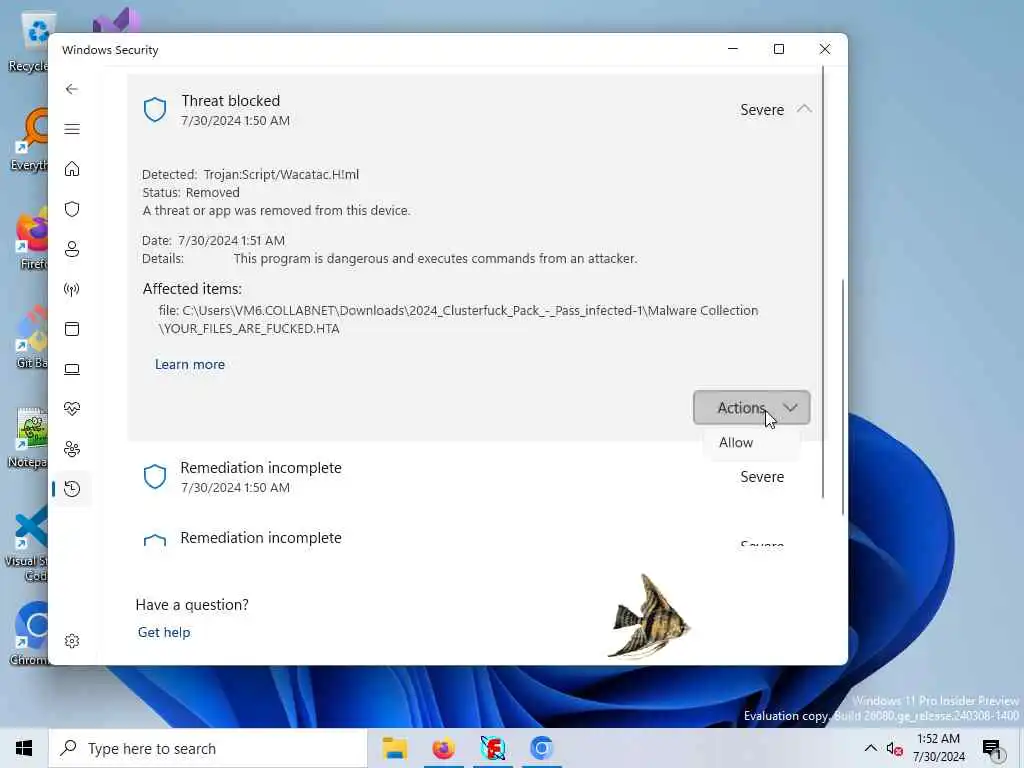The image size is (1024, 768).
Task: Select Protection history clock icon
Action: [72, 489]
